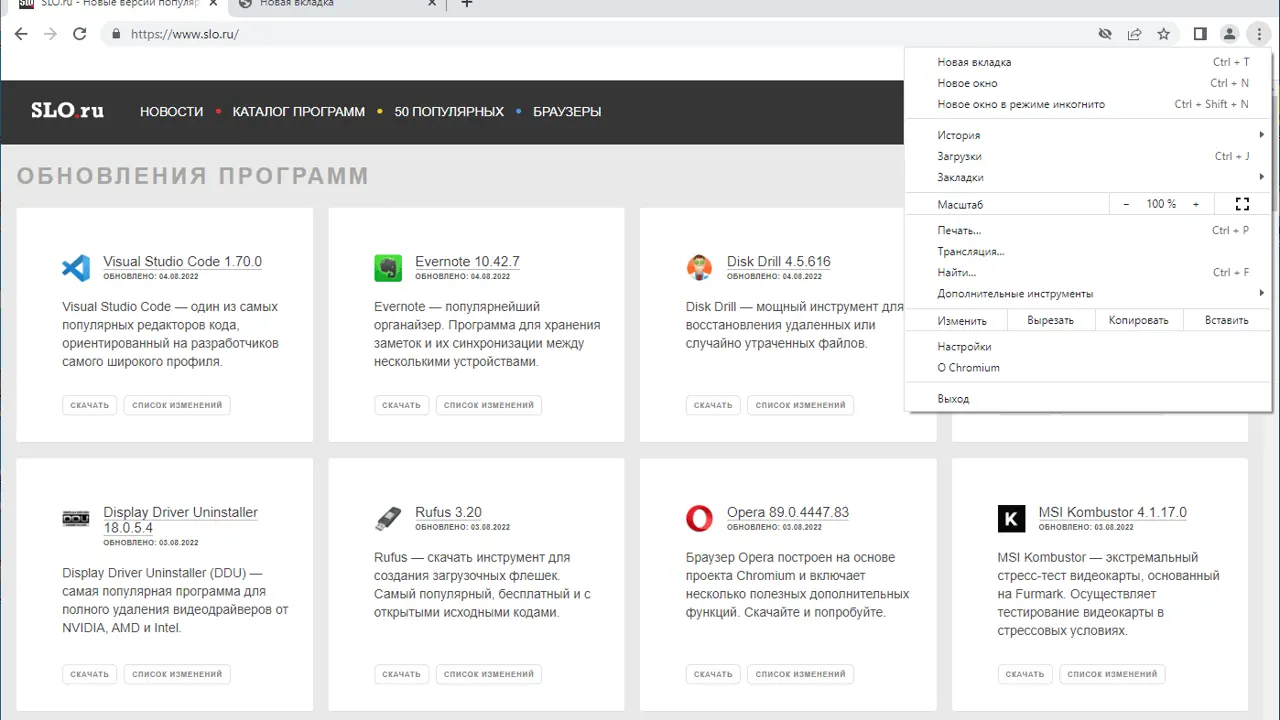Click the Visual Studio Code logo icon

(76, 268)
